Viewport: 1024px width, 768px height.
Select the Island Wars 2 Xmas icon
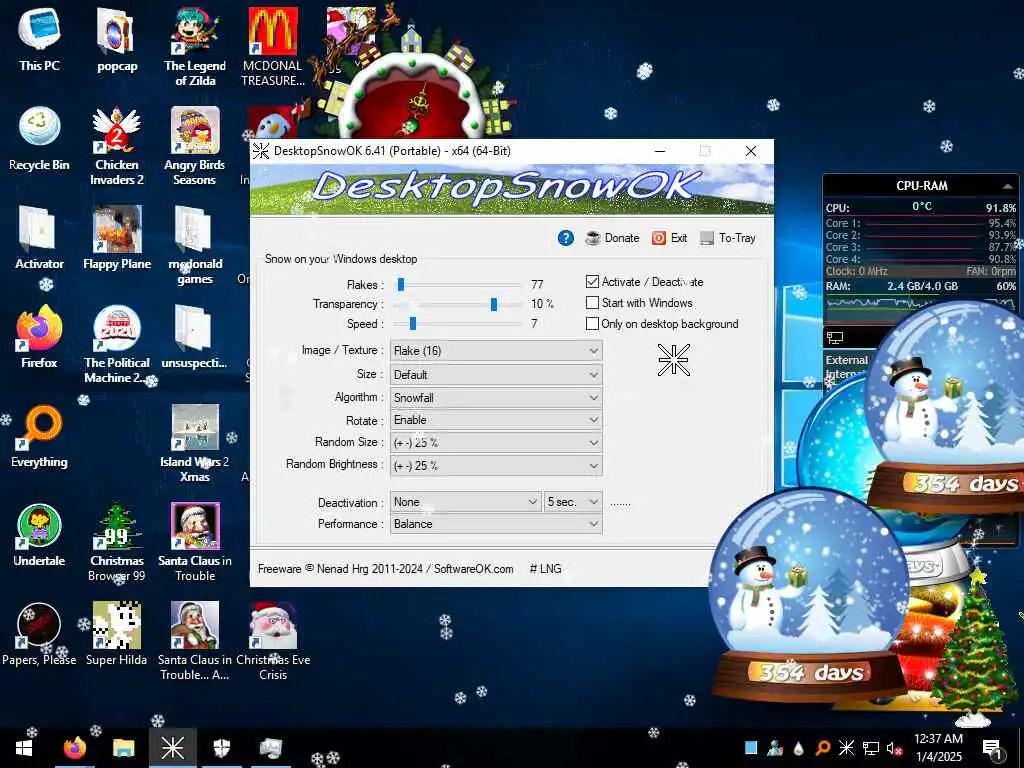195,444
